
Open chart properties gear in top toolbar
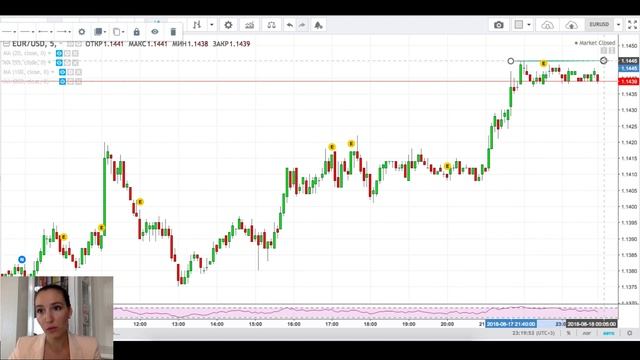(x=228, y=25)
